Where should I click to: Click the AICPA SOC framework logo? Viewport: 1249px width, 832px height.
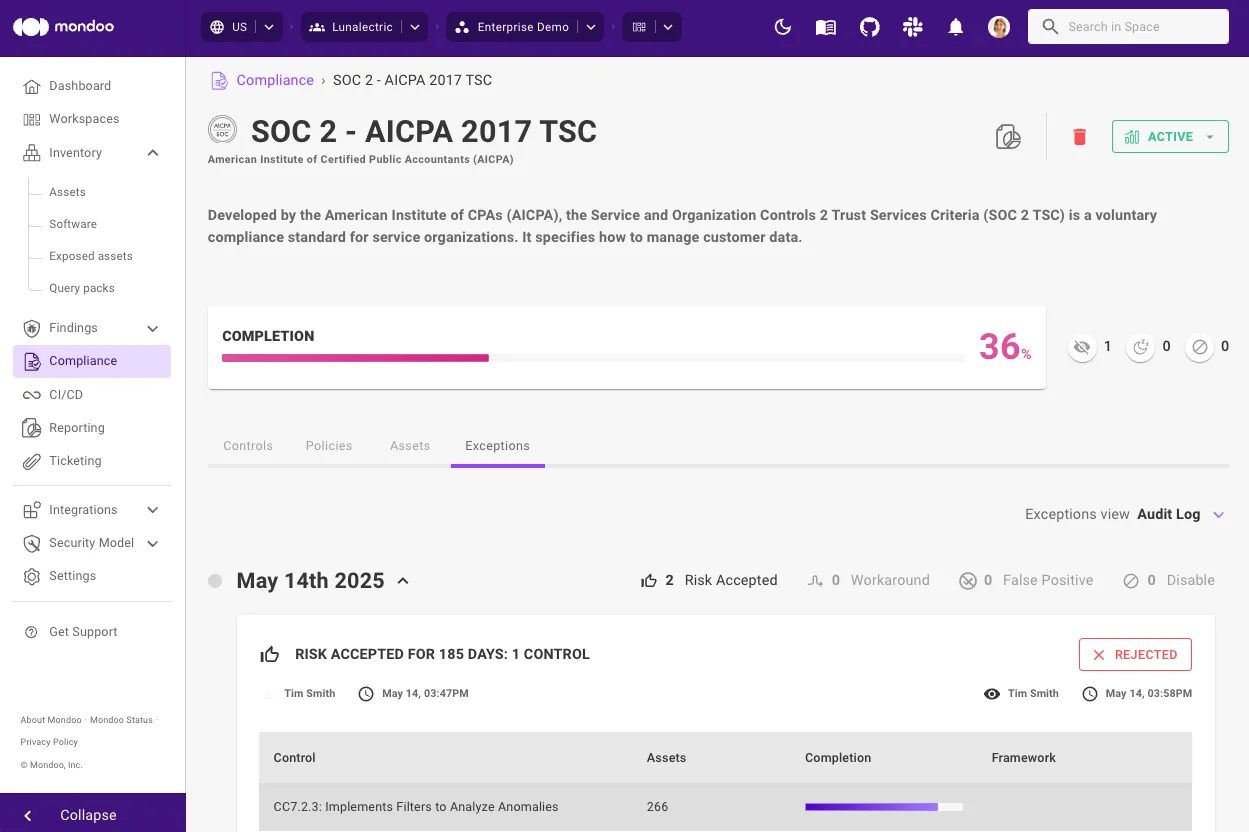coord(223,131)
